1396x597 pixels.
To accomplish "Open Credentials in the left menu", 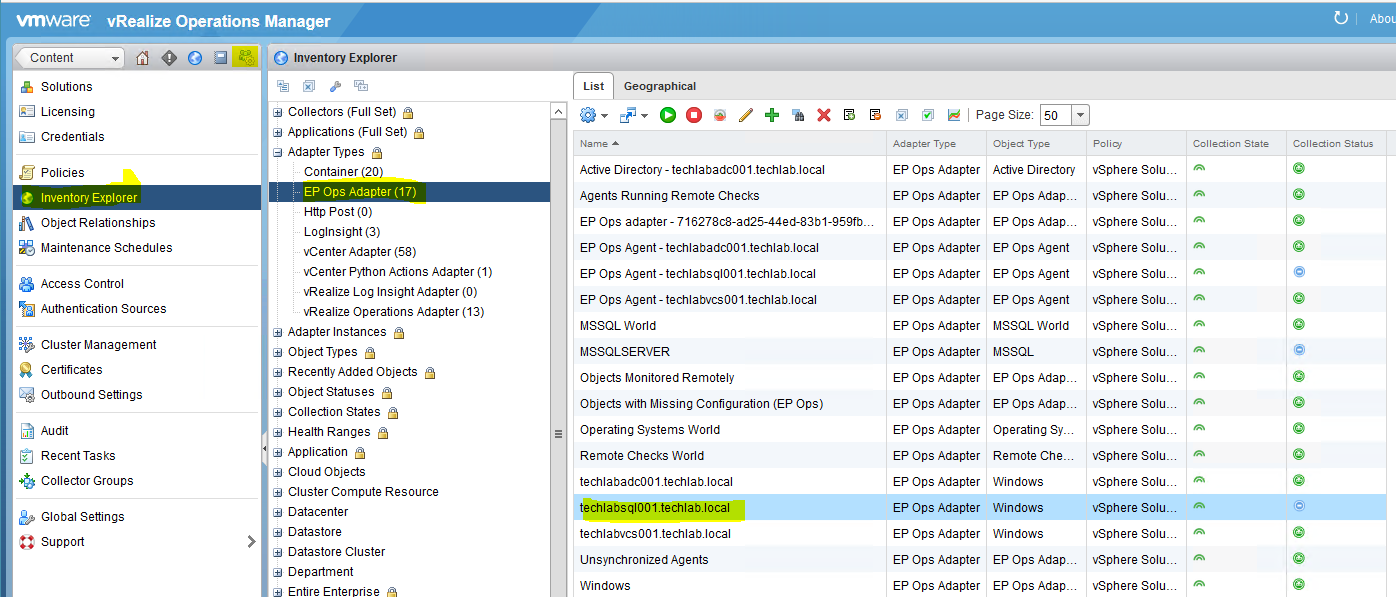I will click(72, 137).
